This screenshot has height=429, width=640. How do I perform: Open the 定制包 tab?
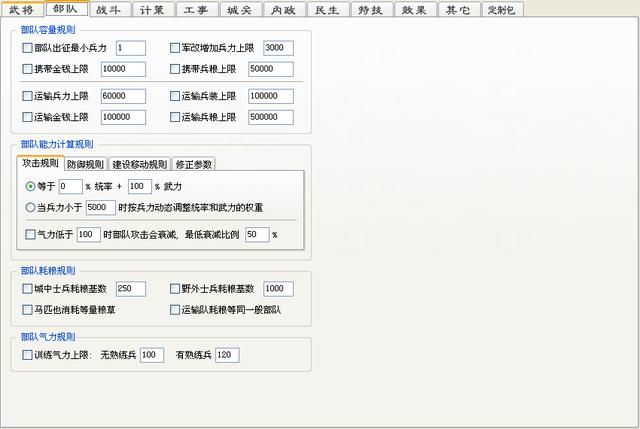[502, 9]
